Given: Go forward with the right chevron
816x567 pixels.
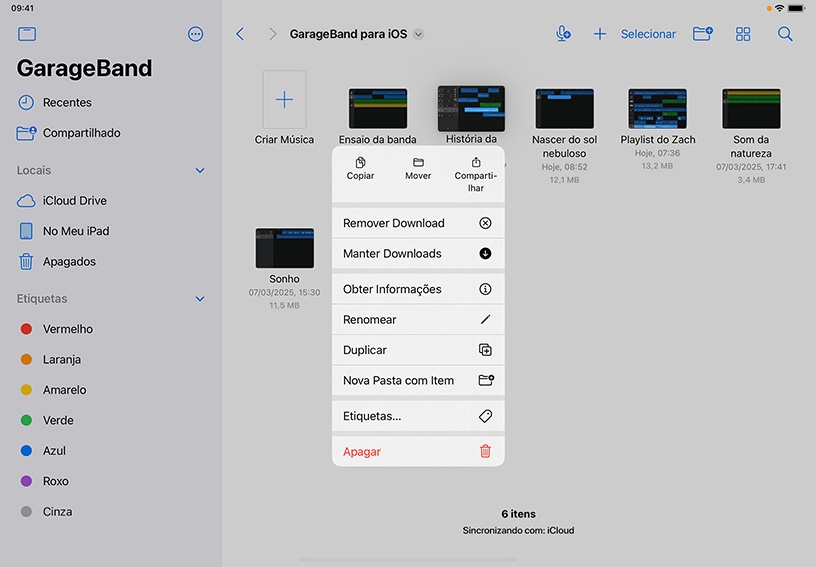Looking at the screenshot, I should (273, 34).
